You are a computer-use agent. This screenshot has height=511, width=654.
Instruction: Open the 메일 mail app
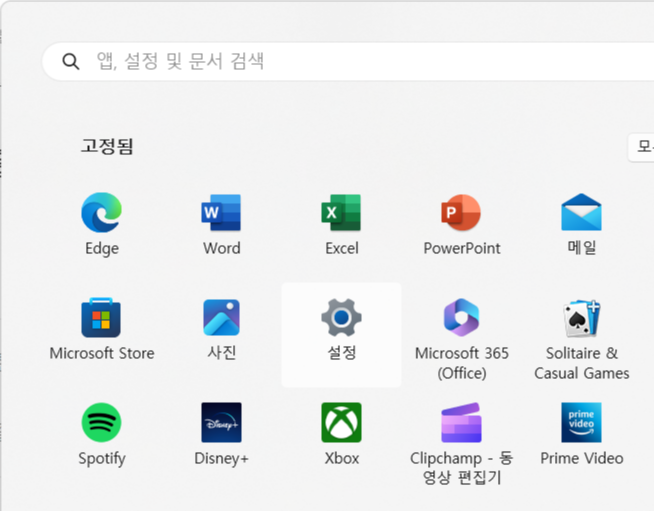(x=581, y=212)
